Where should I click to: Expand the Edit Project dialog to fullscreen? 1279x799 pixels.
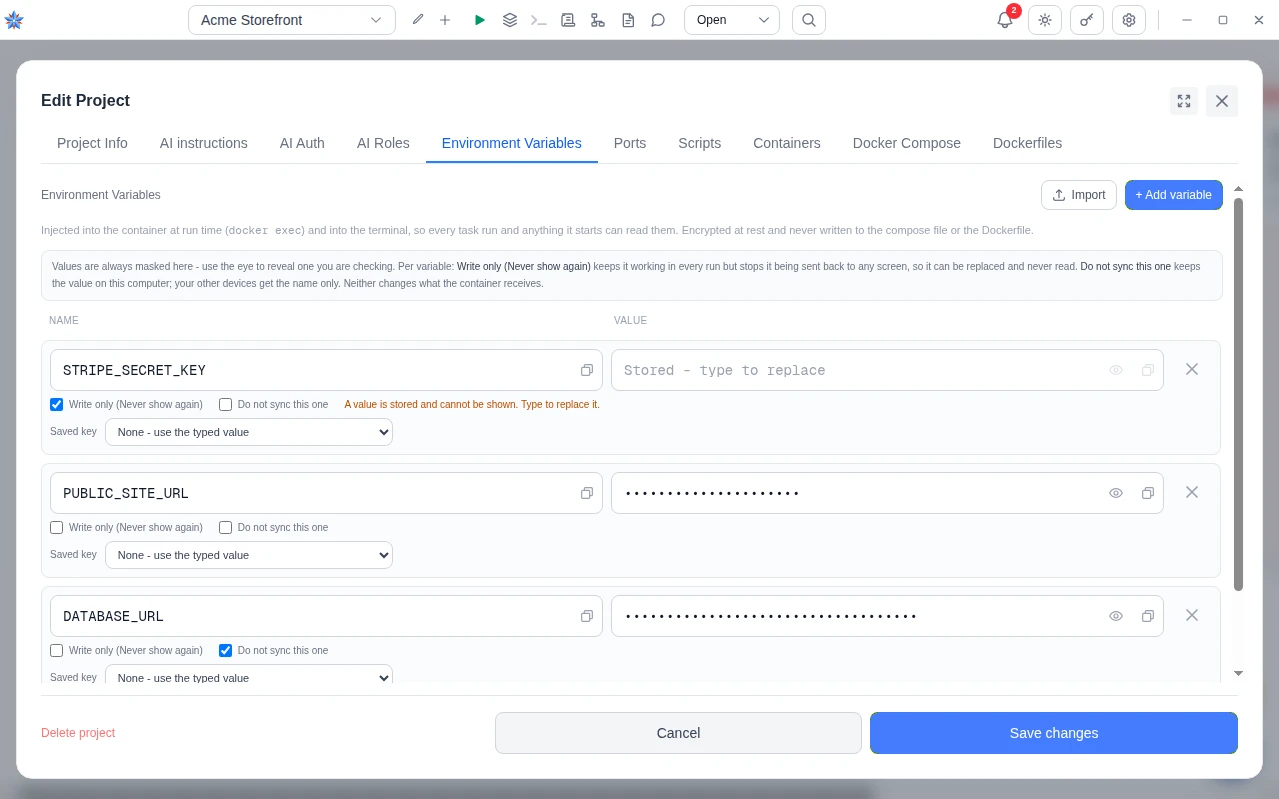coord(1184,101)
